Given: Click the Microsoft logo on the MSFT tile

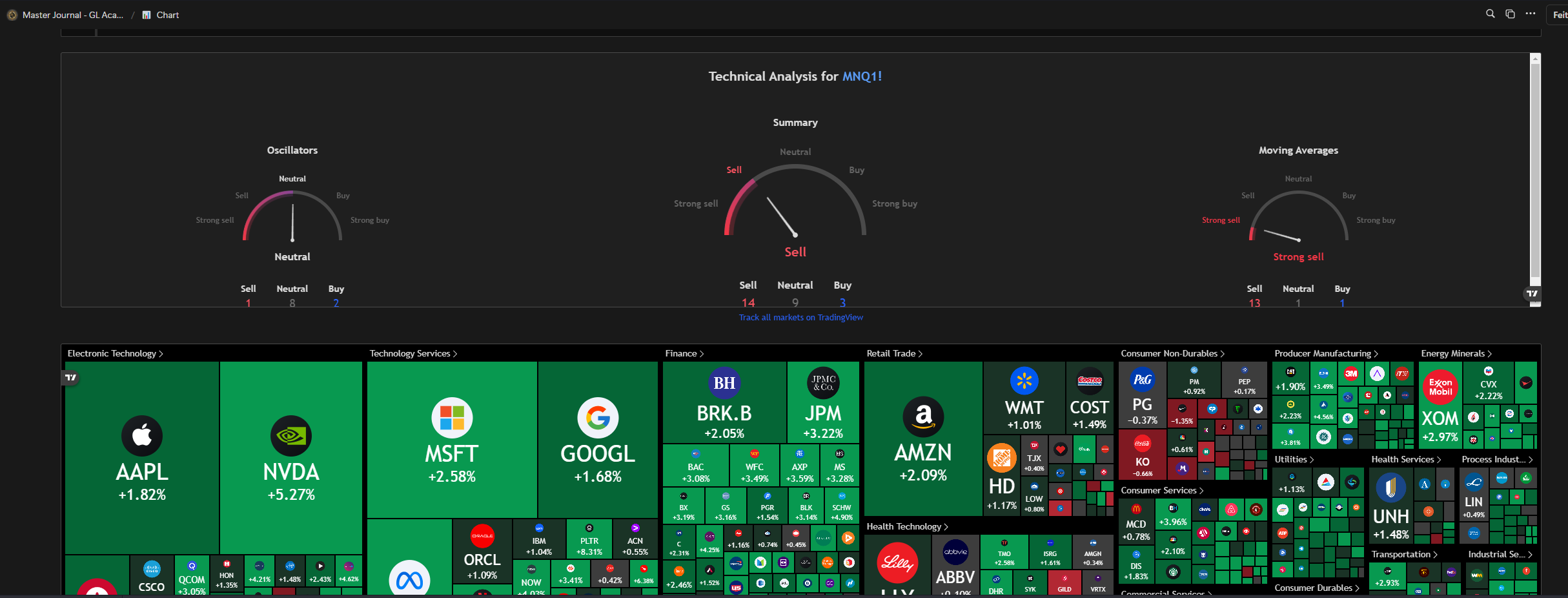Looking at the screenshot, I should (x=452, y=418).
